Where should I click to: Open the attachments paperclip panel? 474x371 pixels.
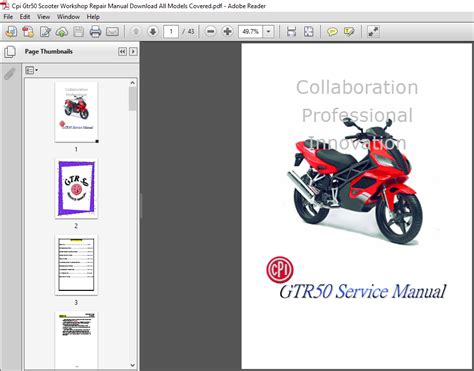(10, 74)
